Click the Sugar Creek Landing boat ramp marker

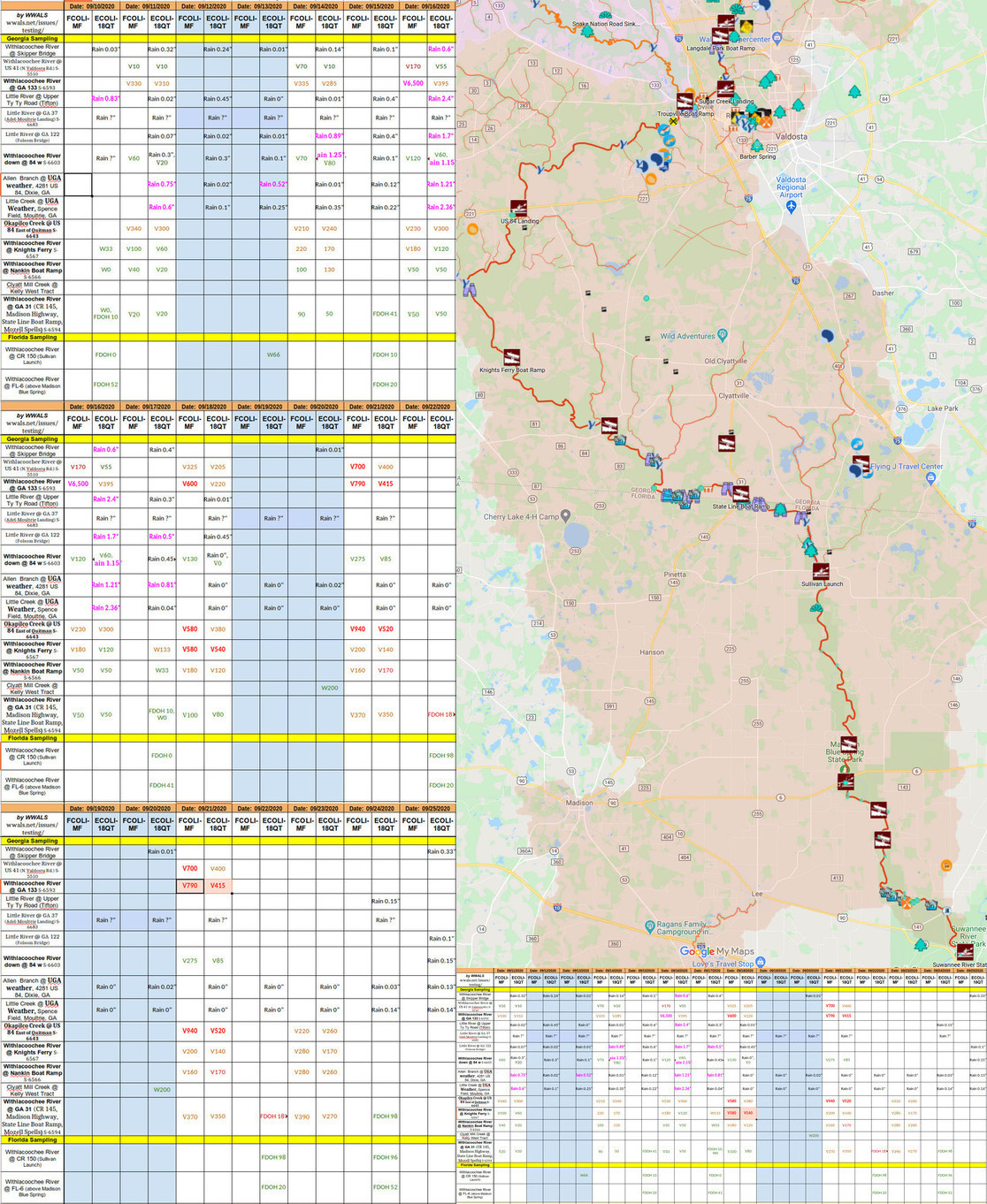click(726, 89)
